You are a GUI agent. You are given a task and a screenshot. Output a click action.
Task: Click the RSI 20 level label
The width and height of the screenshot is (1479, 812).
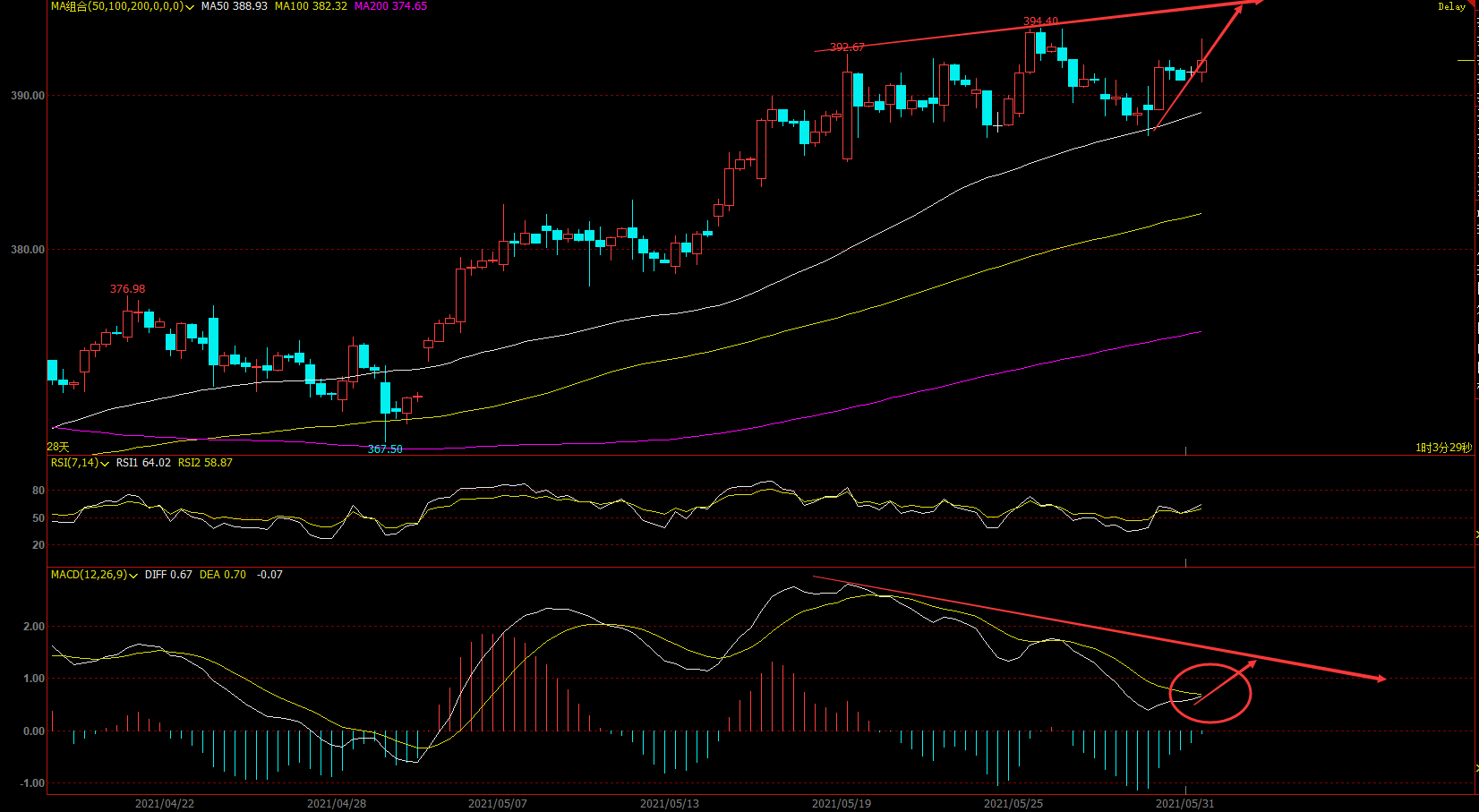[38, 545]
